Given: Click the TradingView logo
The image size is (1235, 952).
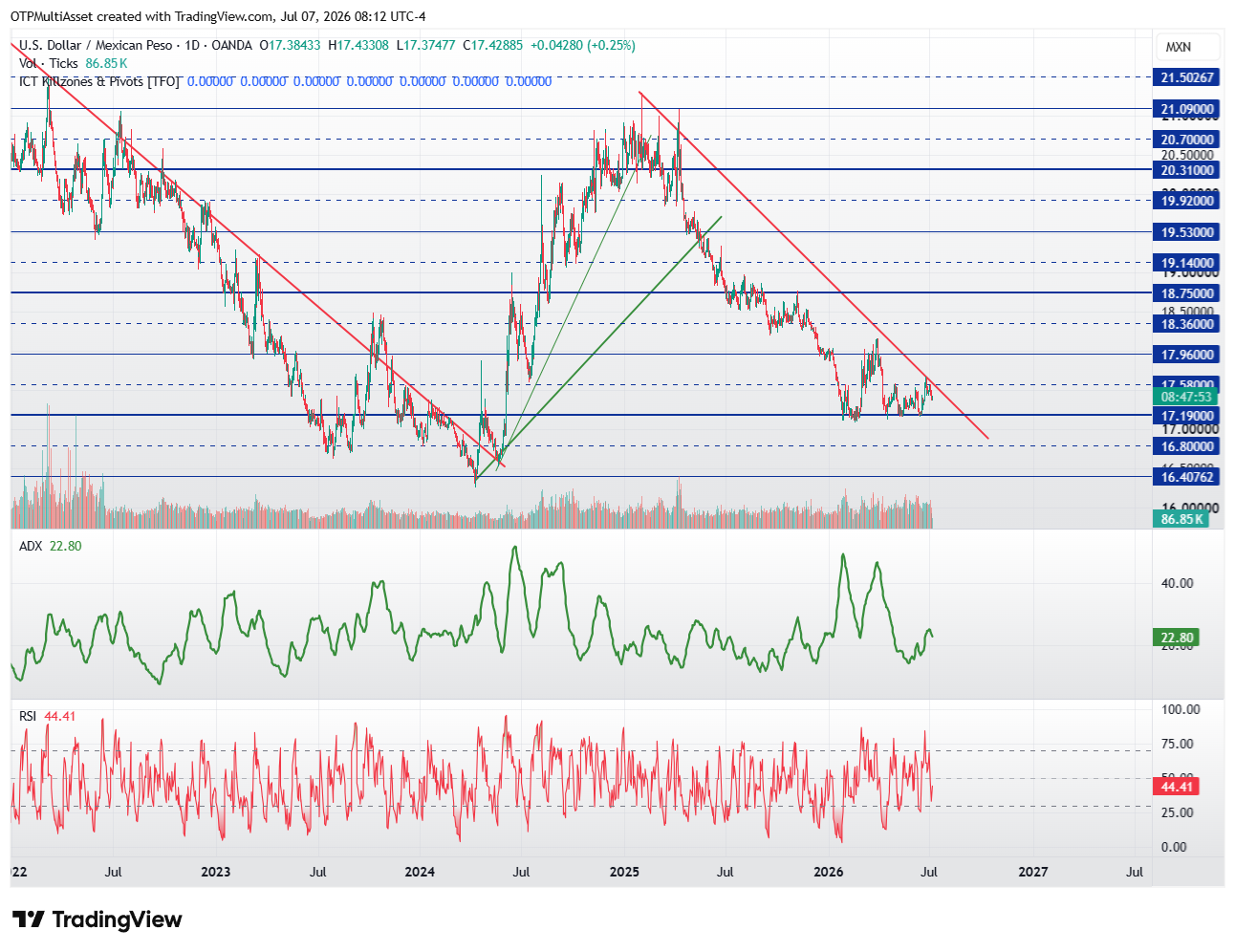Looking at the screenshot, I should point(97,920).
